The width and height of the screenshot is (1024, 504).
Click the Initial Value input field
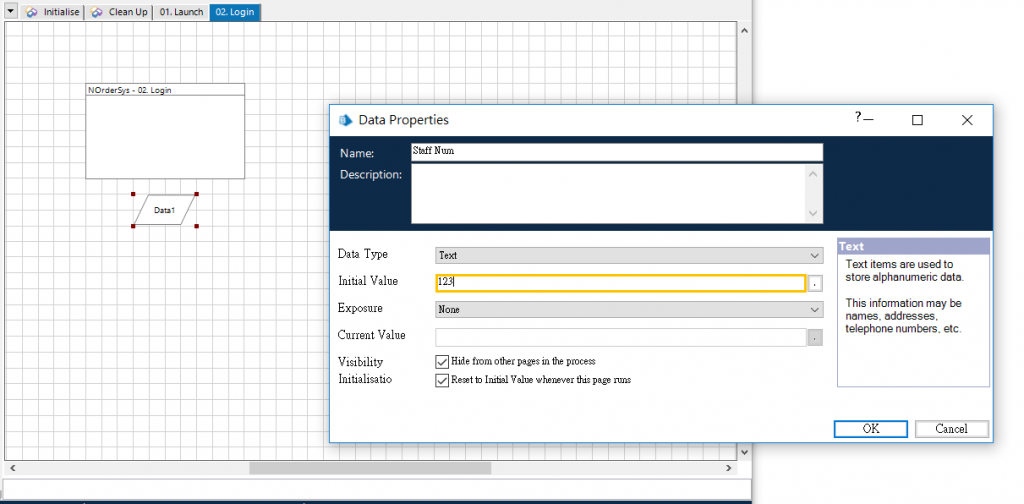pyautogui.click(x=620, y=283)
